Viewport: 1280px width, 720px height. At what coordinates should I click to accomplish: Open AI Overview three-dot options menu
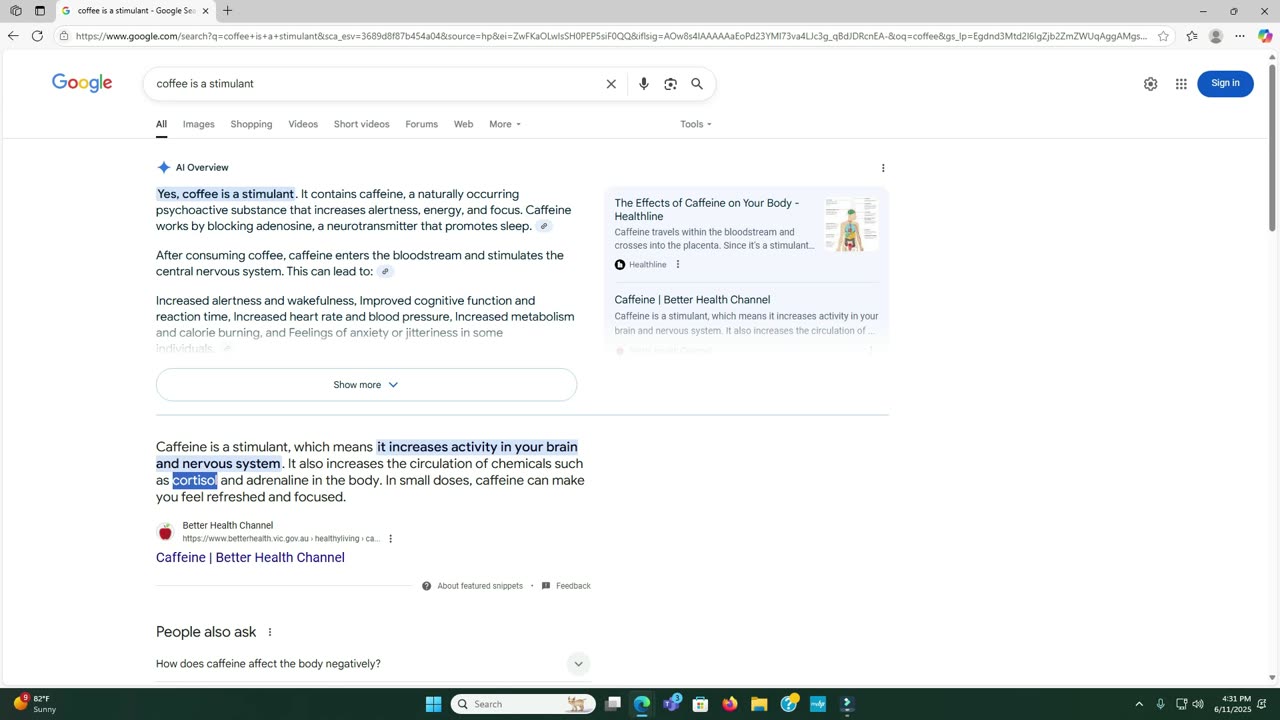(883, 168)
